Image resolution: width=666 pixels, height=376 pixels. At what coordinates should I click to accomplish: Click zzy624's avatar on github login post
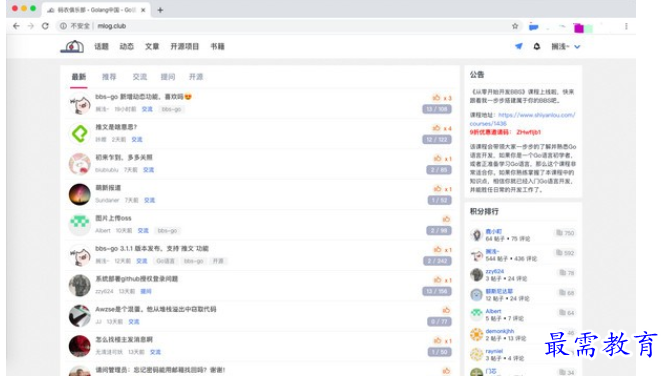pyautogui.click(x=80, y=285)
